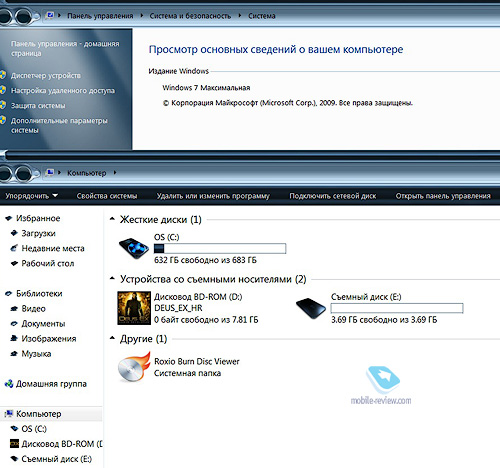Open the Deus Ex BD-ROM disc icon
The image size is (500, 468).
pyautogui.click(x=134, y=308)
